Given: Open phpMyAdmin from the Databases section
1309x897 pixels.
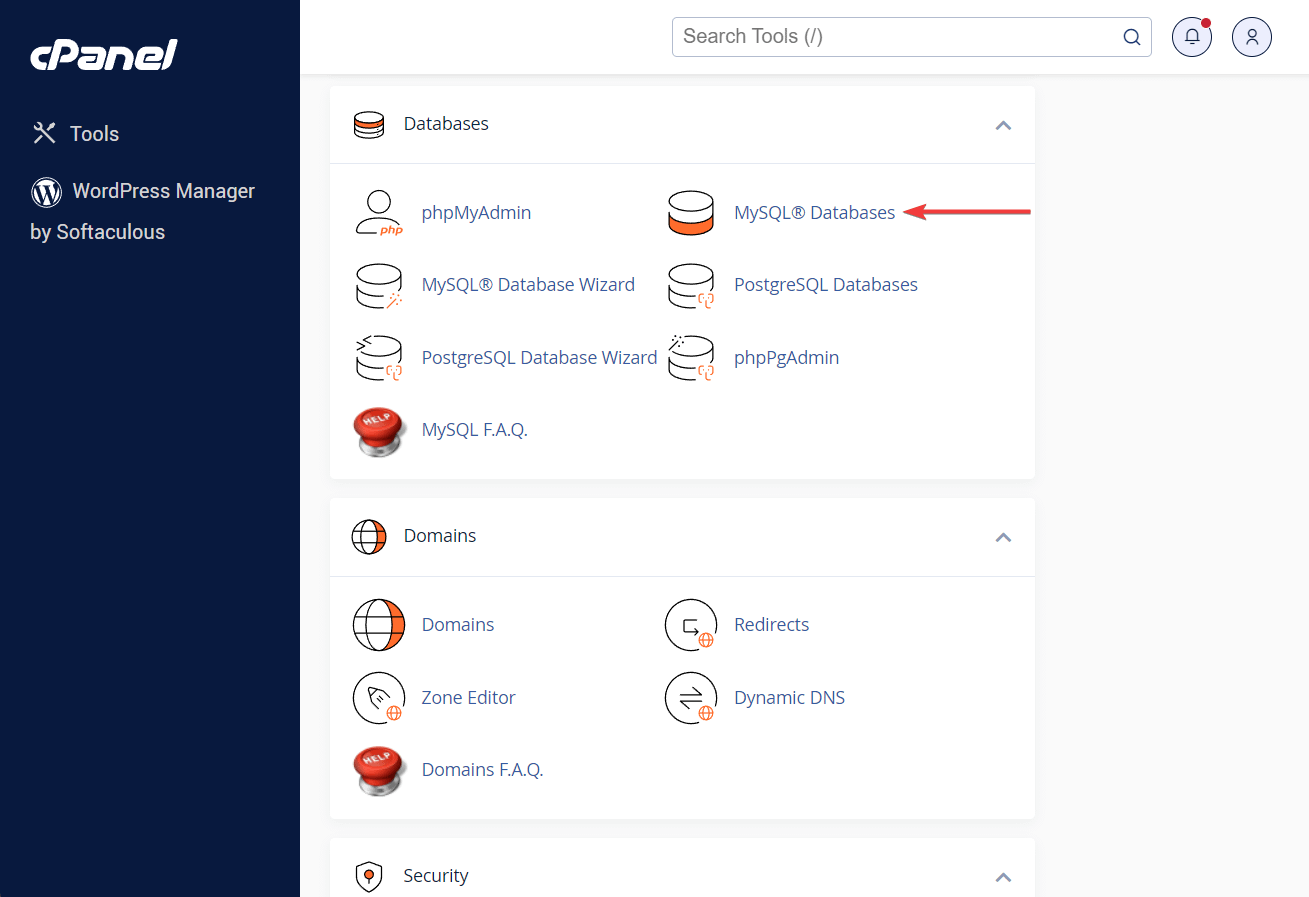Looking at the screenshot, I should (x=476, y=212).
